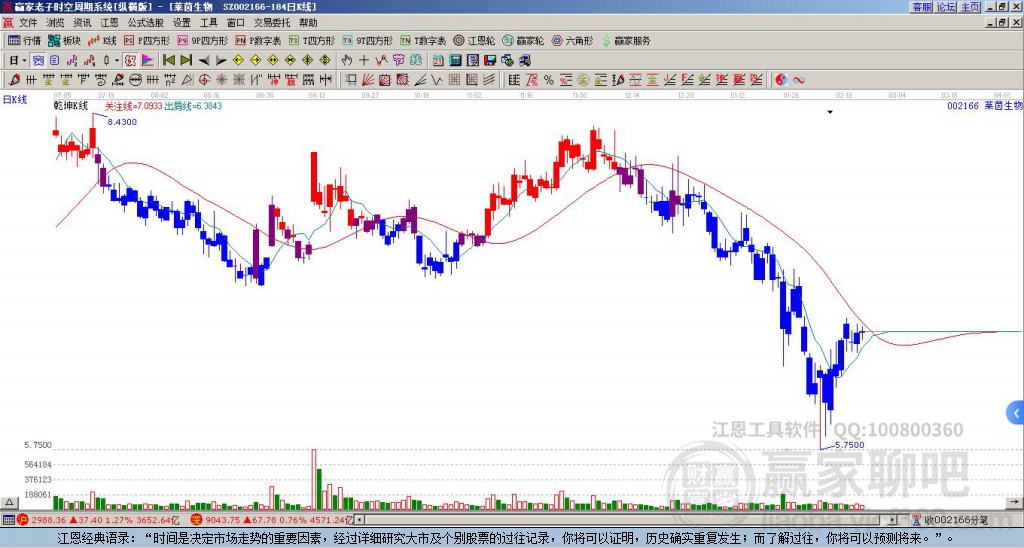Jump to first bar with skip-start arrow
The width and height of the screenshot is (1024, 548).
[x=168, y=60]
